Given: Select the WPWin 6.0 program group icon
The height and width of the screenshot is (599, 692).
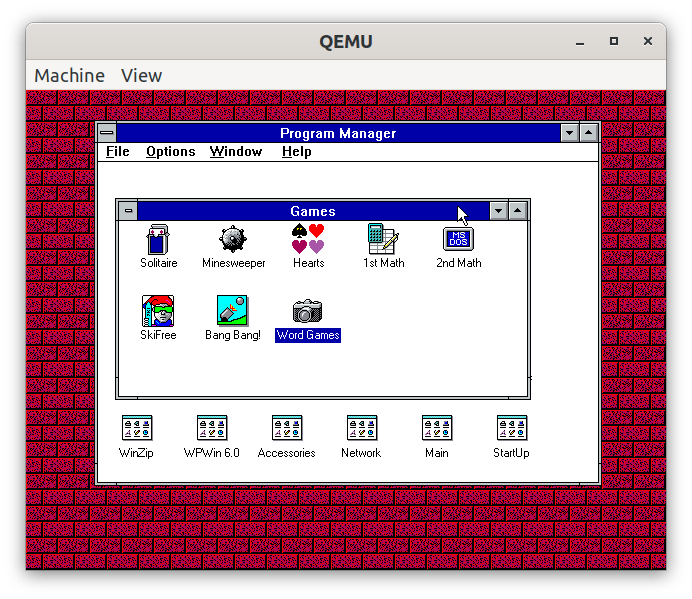Looking at the screenshot, I should click(x=212, y=428).
